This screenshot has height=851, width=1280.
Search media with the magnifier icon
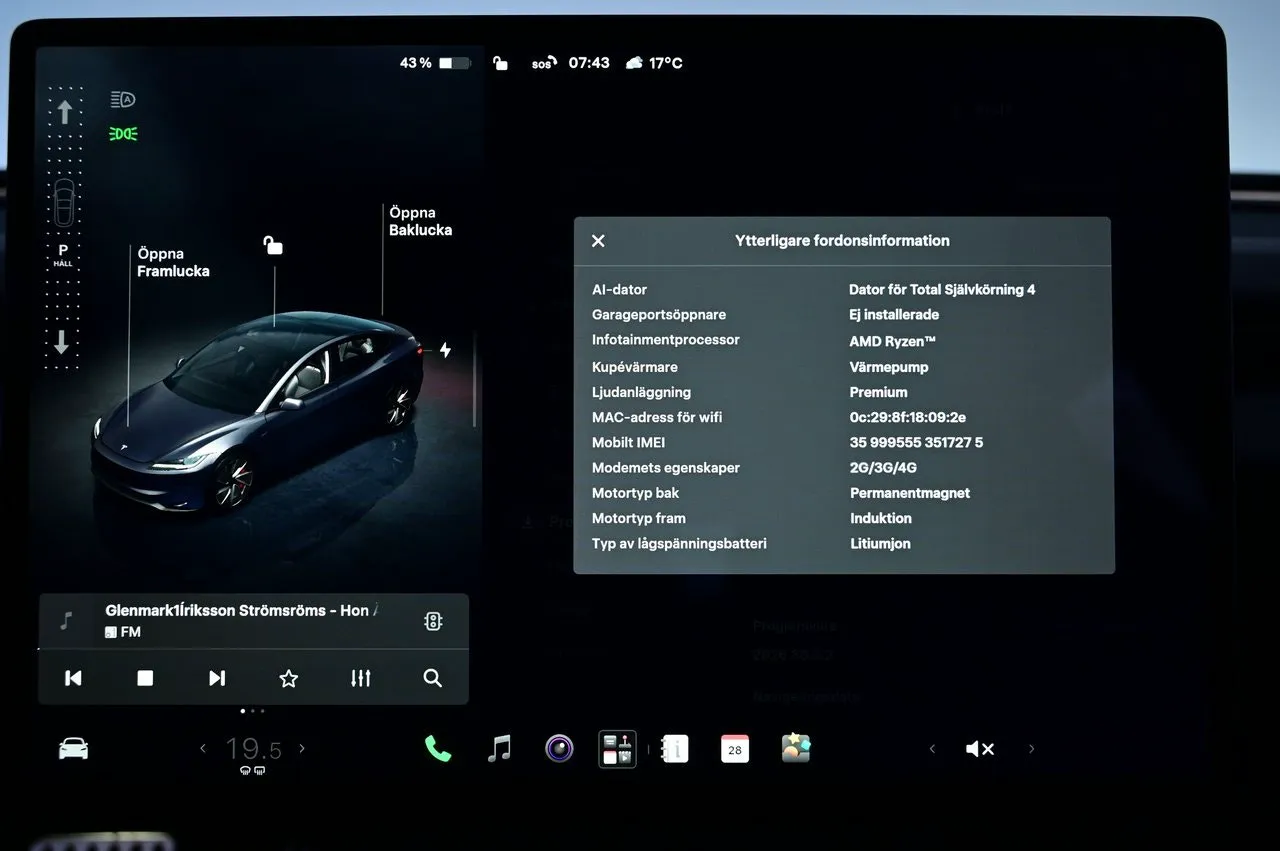point(433,678)
